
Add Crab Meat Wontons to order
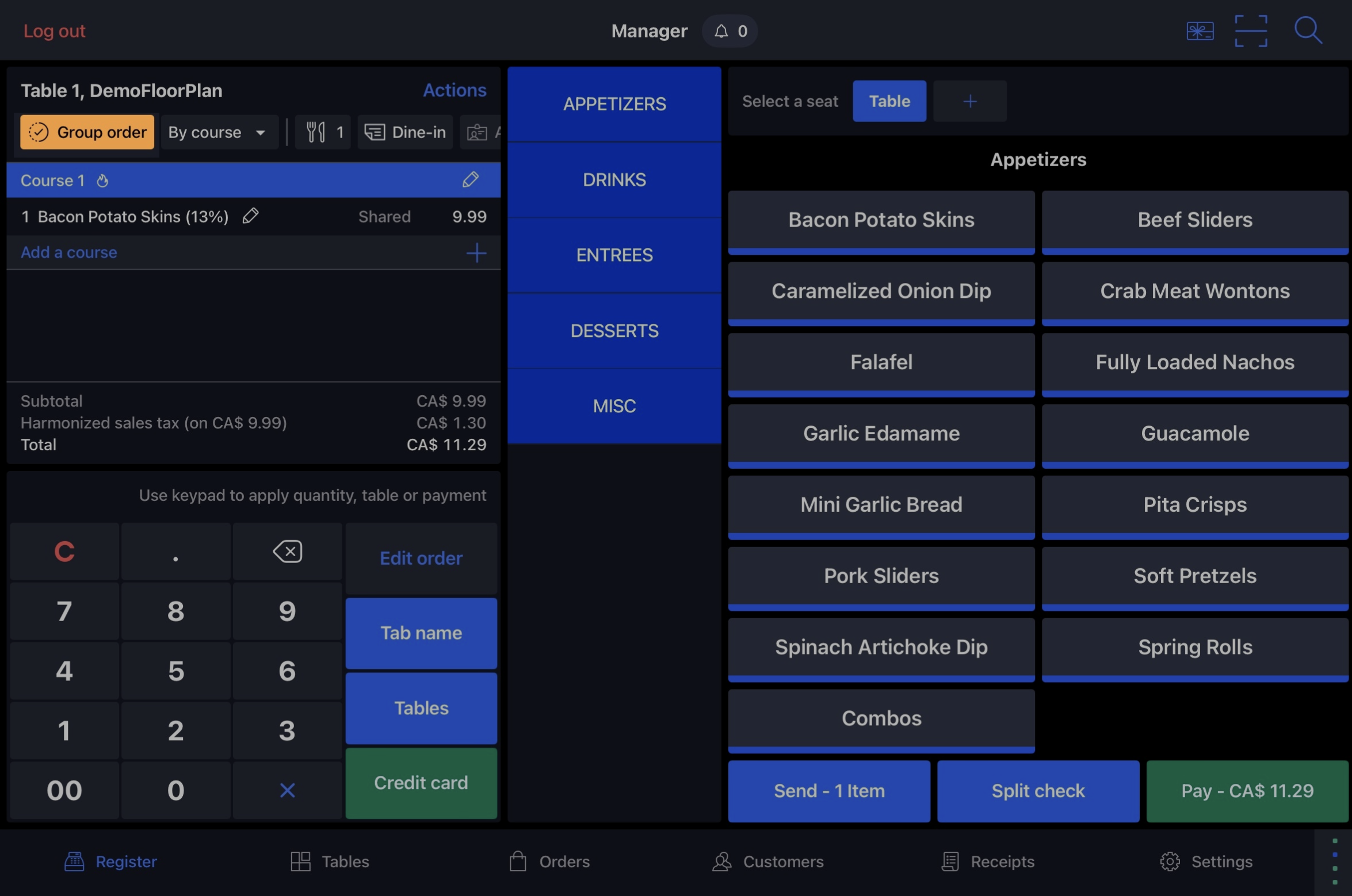(1194, 291)
